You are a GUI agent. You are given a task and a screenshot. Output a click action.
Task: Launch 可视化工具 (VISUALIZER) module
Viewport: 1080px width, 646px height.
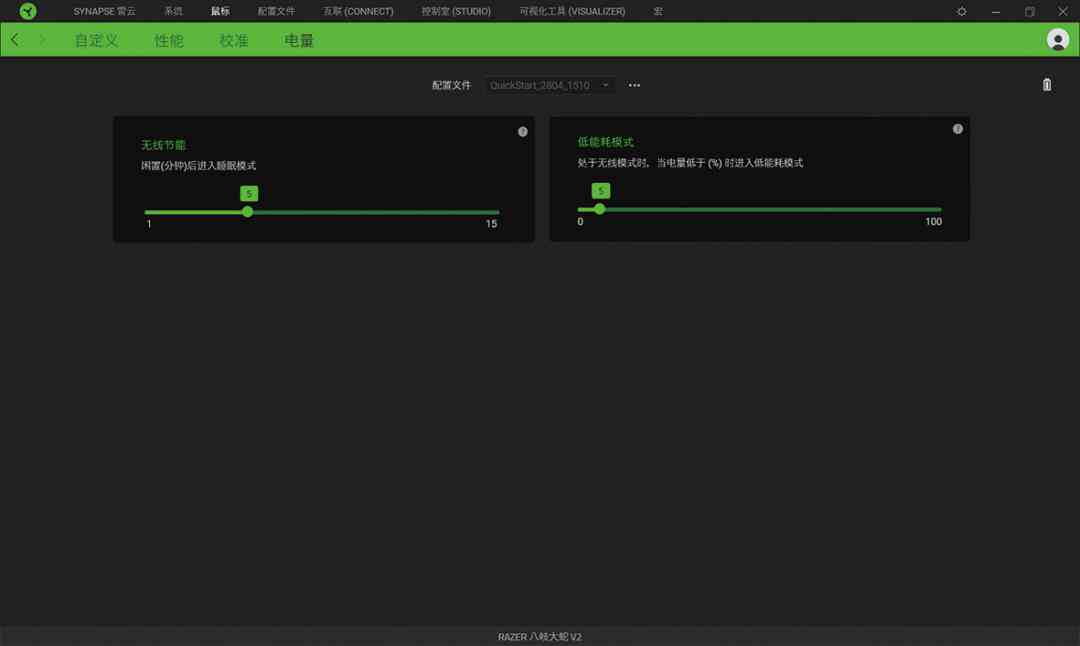572,12
